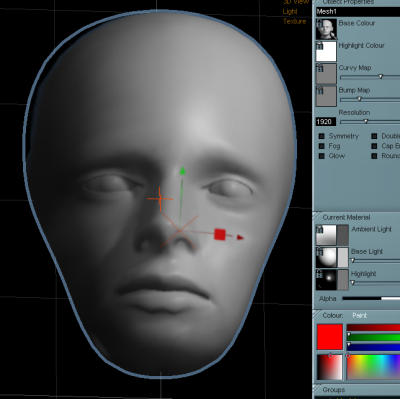Click the lock icon on Highlight Colour swatch
The image size is (400, 399).
(x=319, y=45)
